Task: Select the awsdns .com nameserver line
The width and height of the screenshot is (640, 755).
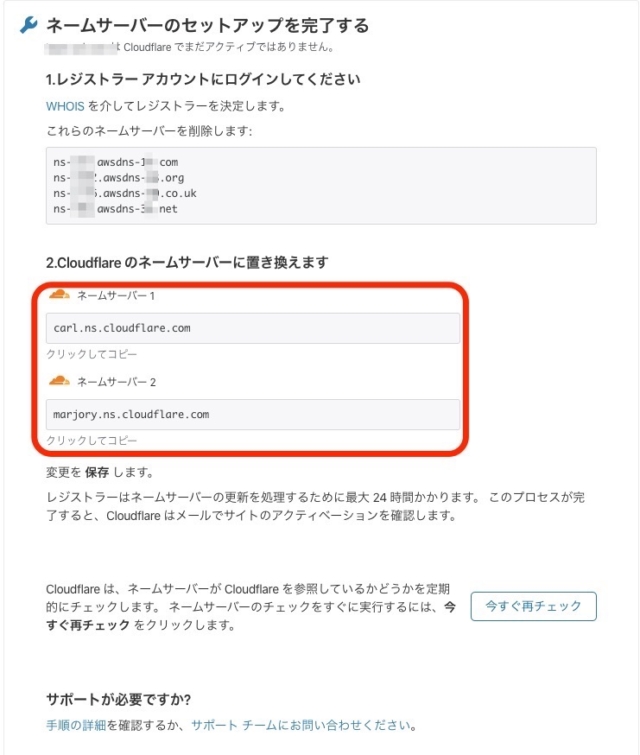Action: click(x=116, y=162)
